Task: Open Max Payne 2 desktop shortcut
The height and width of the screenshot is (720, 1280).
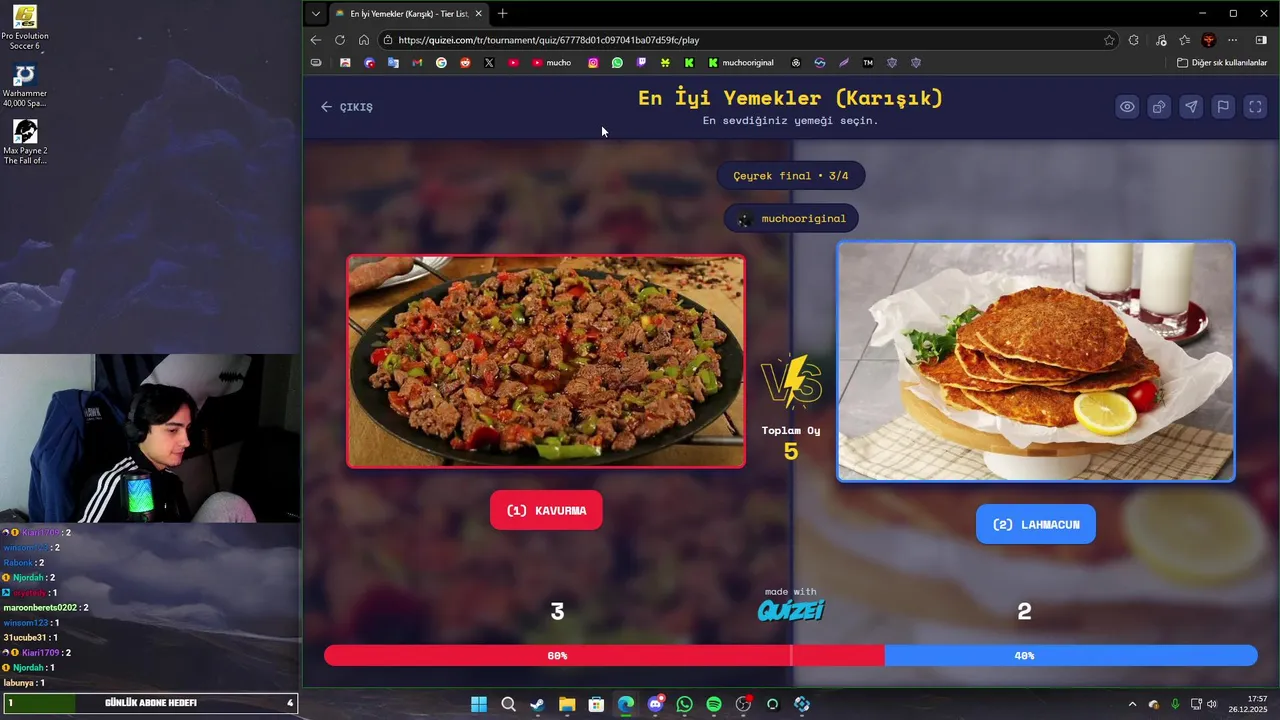Action: coord(25,143)
